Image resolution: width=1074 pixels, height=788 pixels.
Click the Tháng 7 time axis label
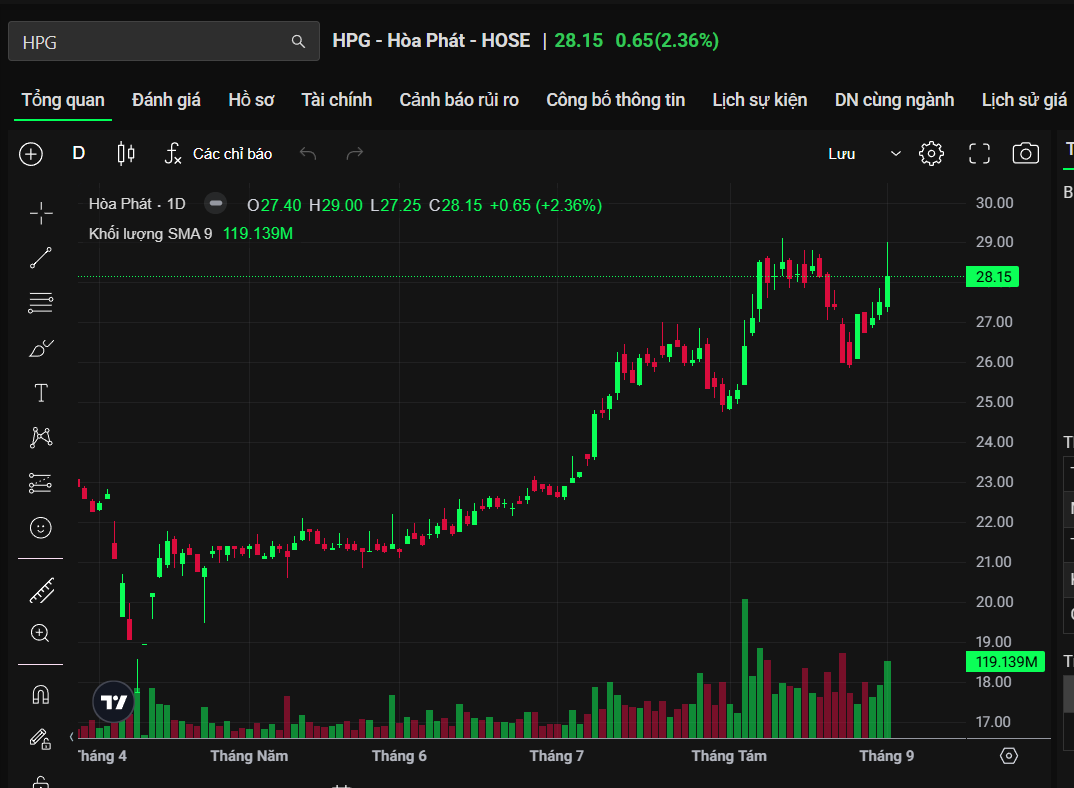557,756
